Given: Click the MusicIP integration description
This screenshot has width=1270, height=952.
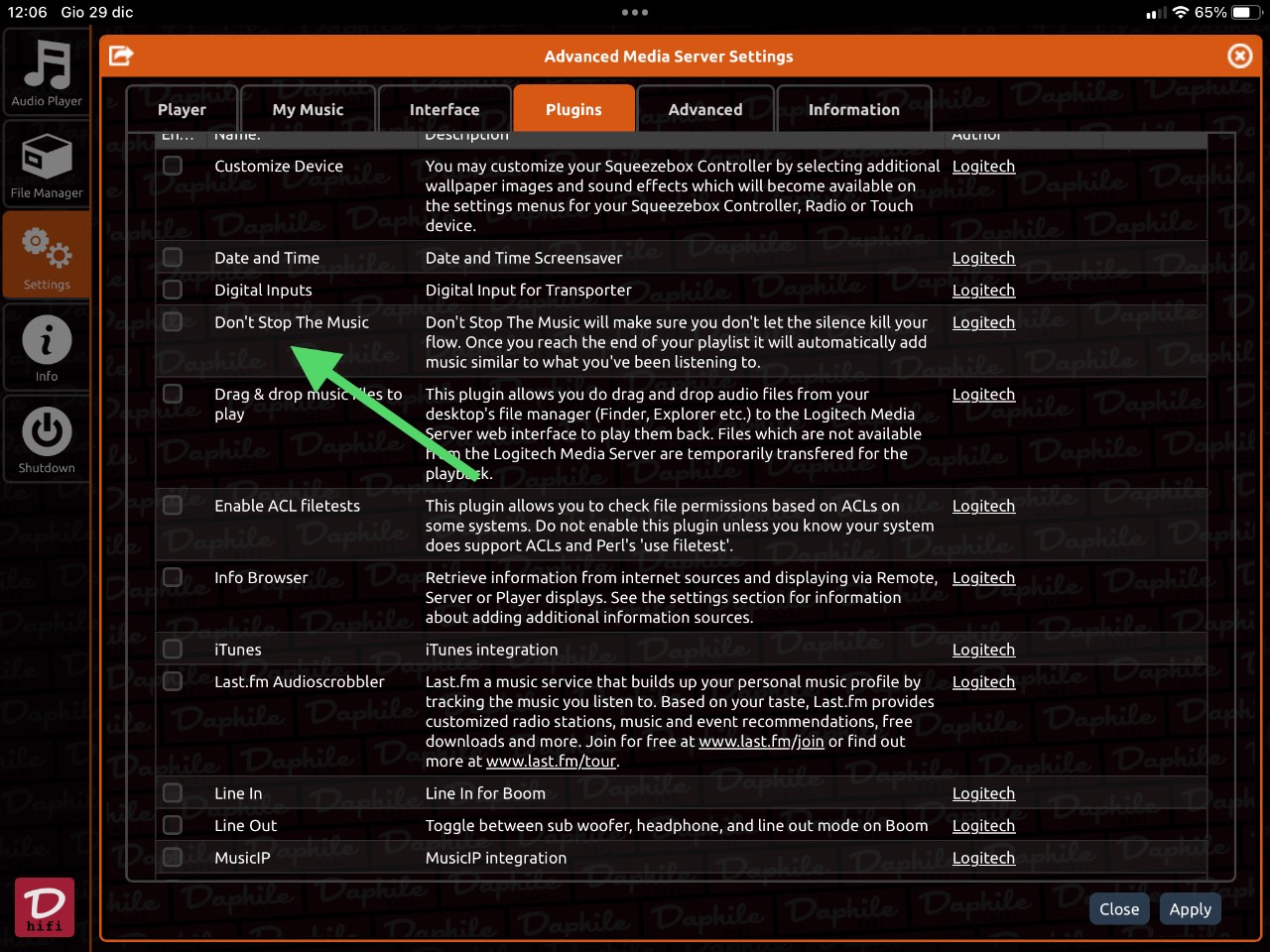Looking at the screenshot, I should click(496, 858).
